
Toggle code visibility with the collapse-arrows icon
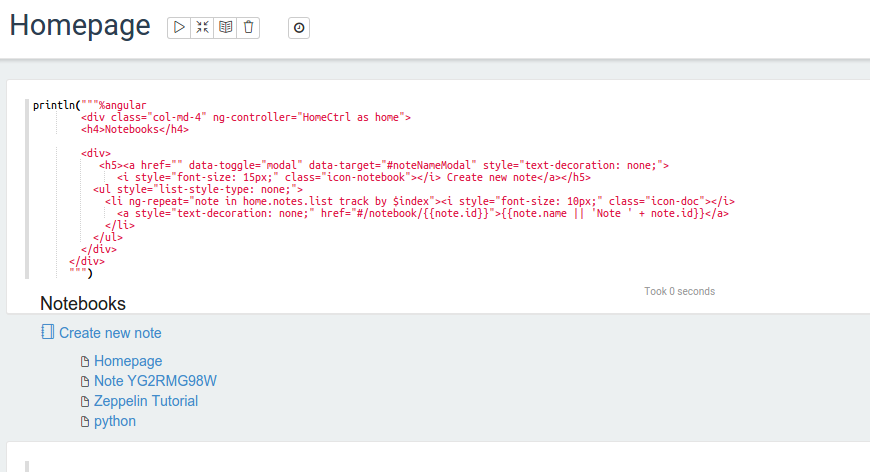coord(202,28)
